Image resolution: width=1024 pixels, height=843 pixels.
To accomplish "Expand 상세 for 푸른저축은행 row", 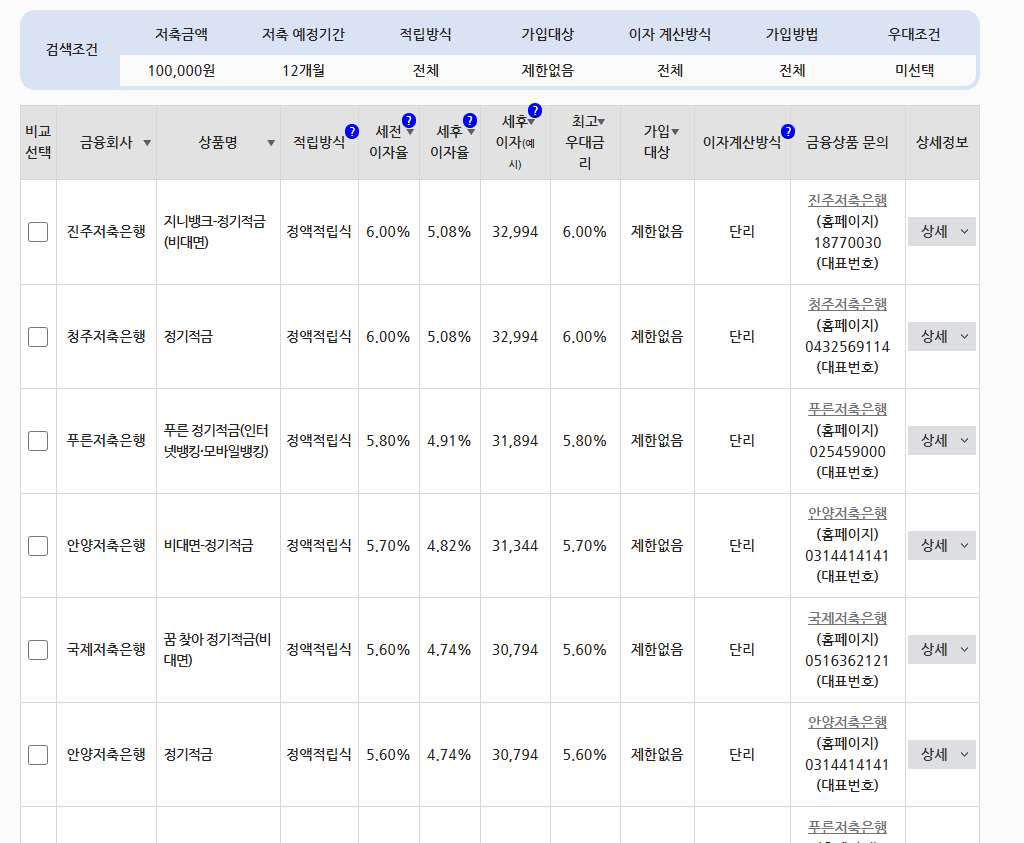I will click(942, 441).
